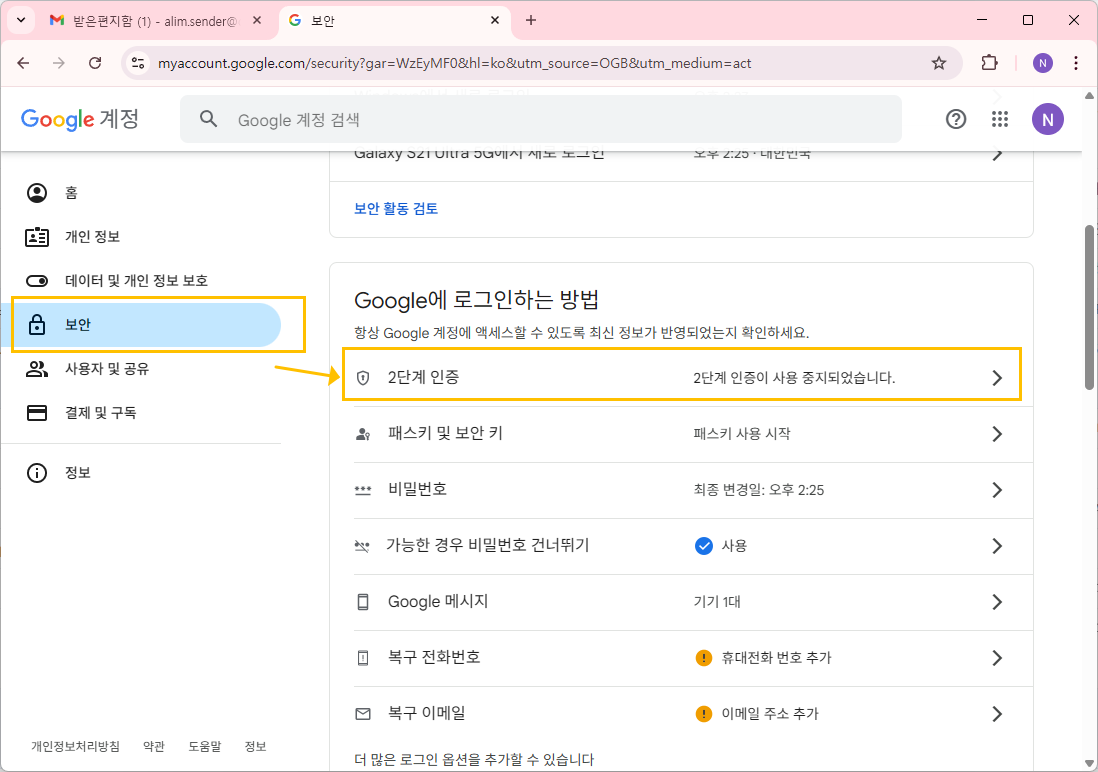
Task: Open the Chrome three-dot menu
Action: pyautogui.click(x=1076, y=63)
